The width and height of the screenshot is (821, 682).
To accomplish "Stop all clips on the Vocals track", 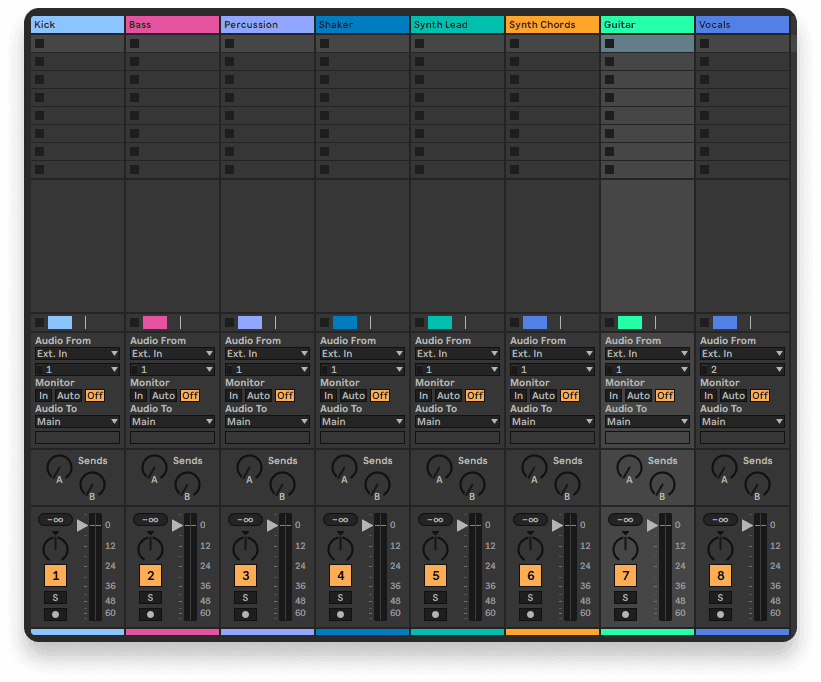I will (705, 322).
